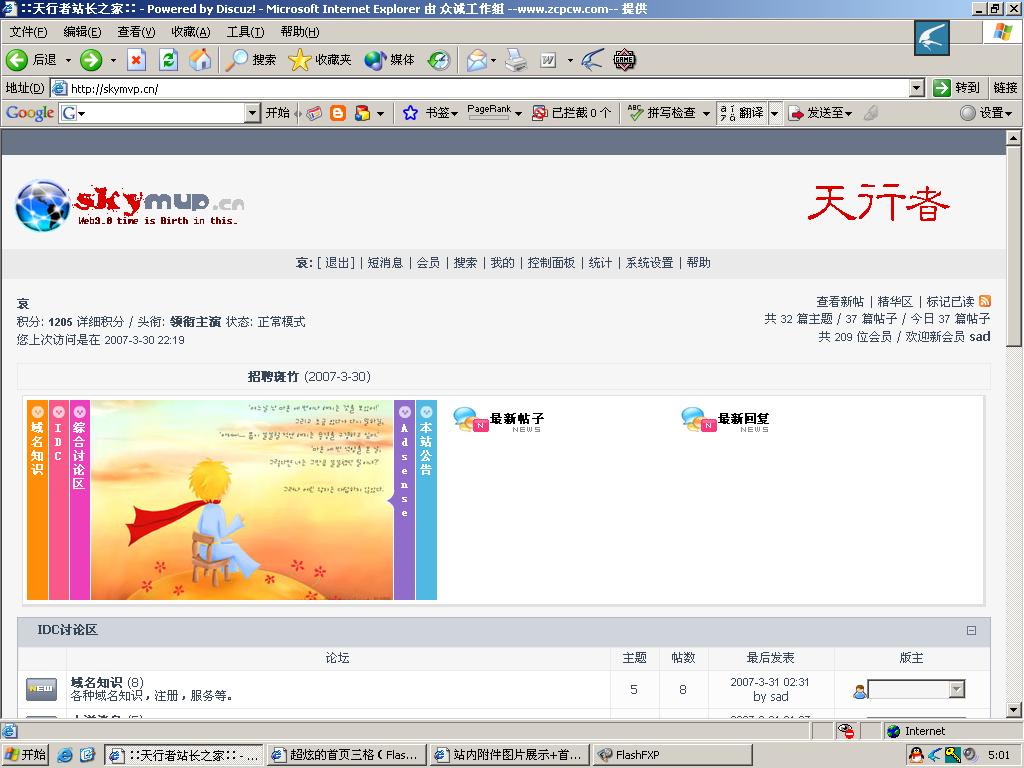Open the 文件(F) menu
The width and height of the screenshot is (1024, 768).
point(28,32)
